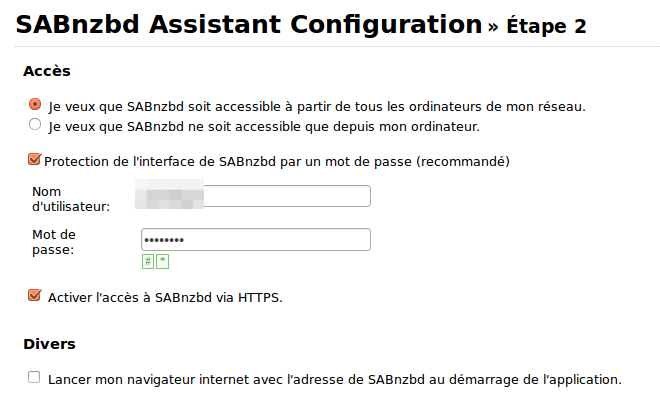Click the 'Divers' section heading
Screen dimensions: 660x415
pos(49,344)
